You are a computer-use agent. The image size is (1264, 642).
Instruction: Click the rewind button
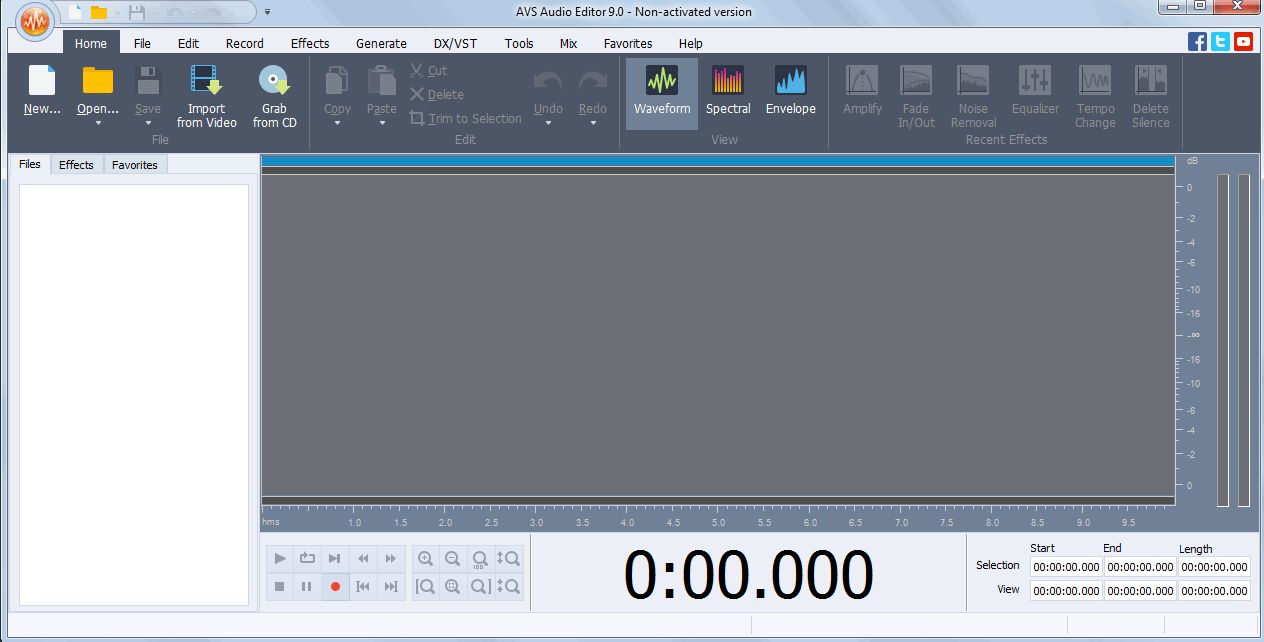[364, 559]
